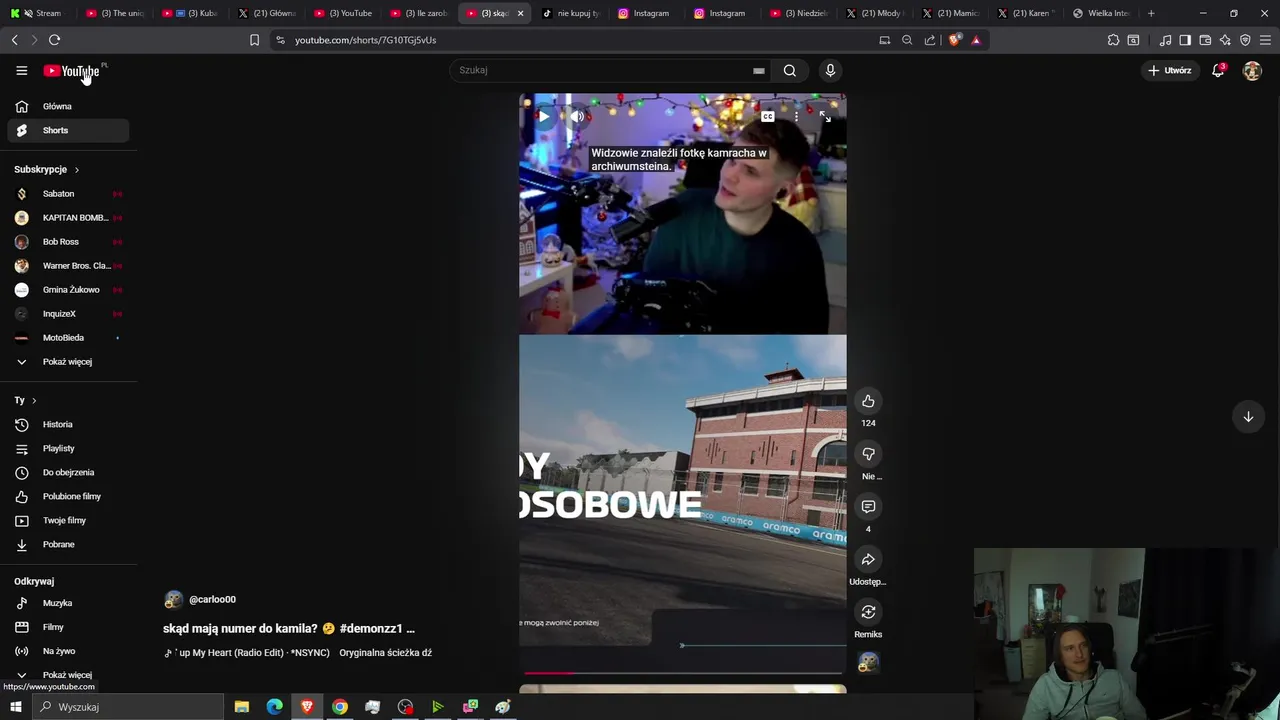1280x720 pixels.
Task: Switch to the Stream browser tab
Action: pos(41,13)
